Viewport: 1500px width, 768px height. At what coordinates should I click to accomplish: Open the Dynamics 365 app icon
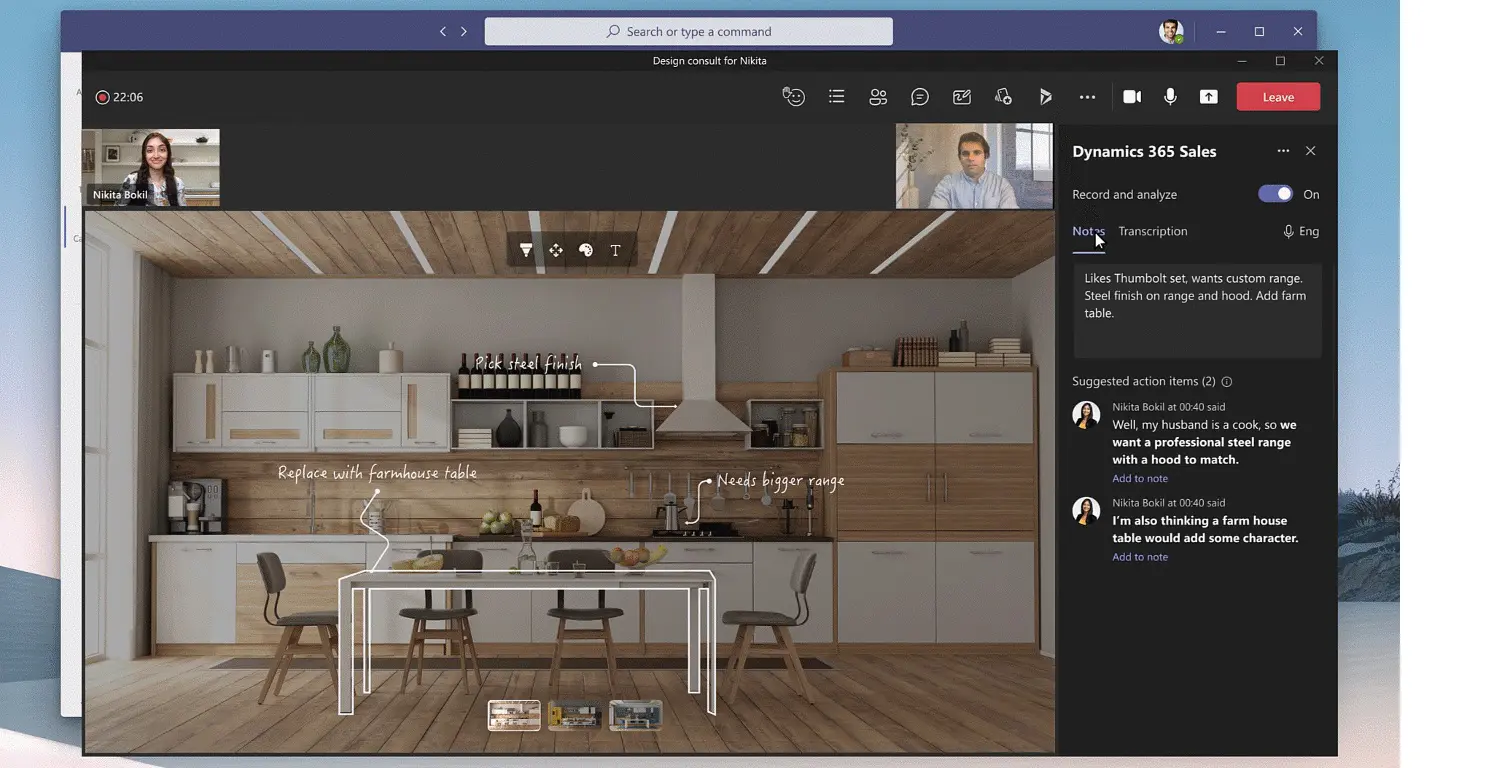pyautogui.click(x=1046, y=96)
